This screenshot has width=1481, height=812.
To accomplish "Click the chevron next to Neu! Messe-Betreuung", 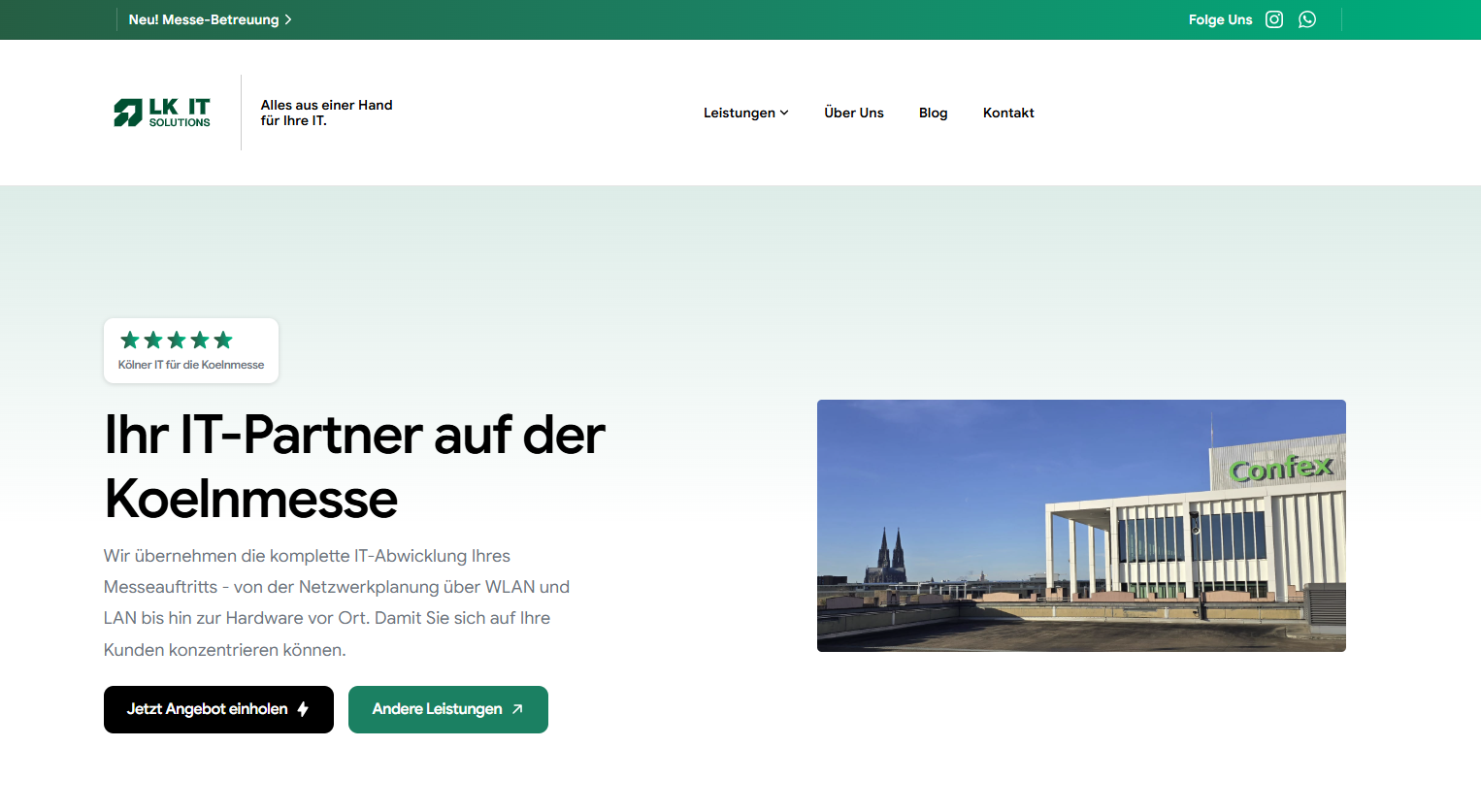I will (x=288, y=19).
